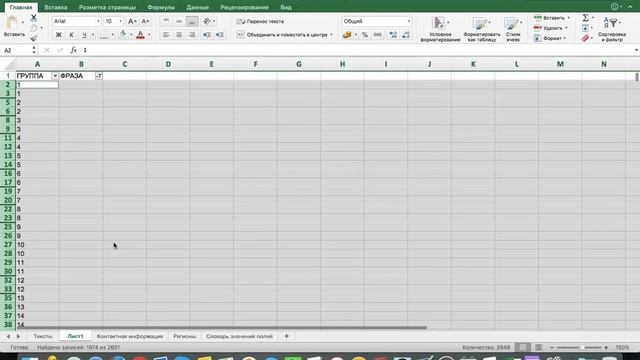Open number format Общий dropdown
The height and width of the screenshot is (360, 640).
coord(409,21)
